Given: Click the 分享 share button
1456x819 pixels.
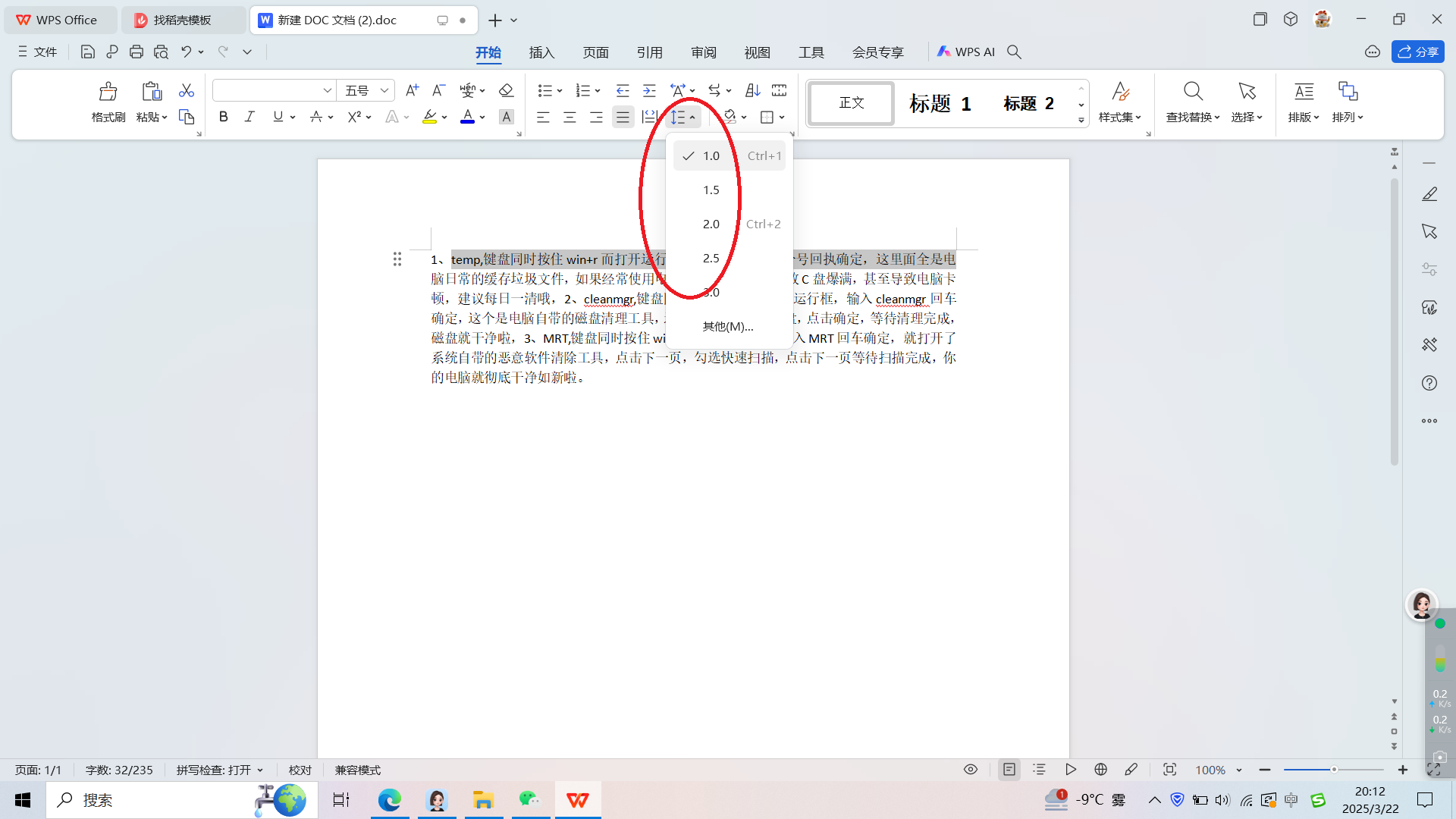Looking at the screenshot, I should [x=1418, y=52].
